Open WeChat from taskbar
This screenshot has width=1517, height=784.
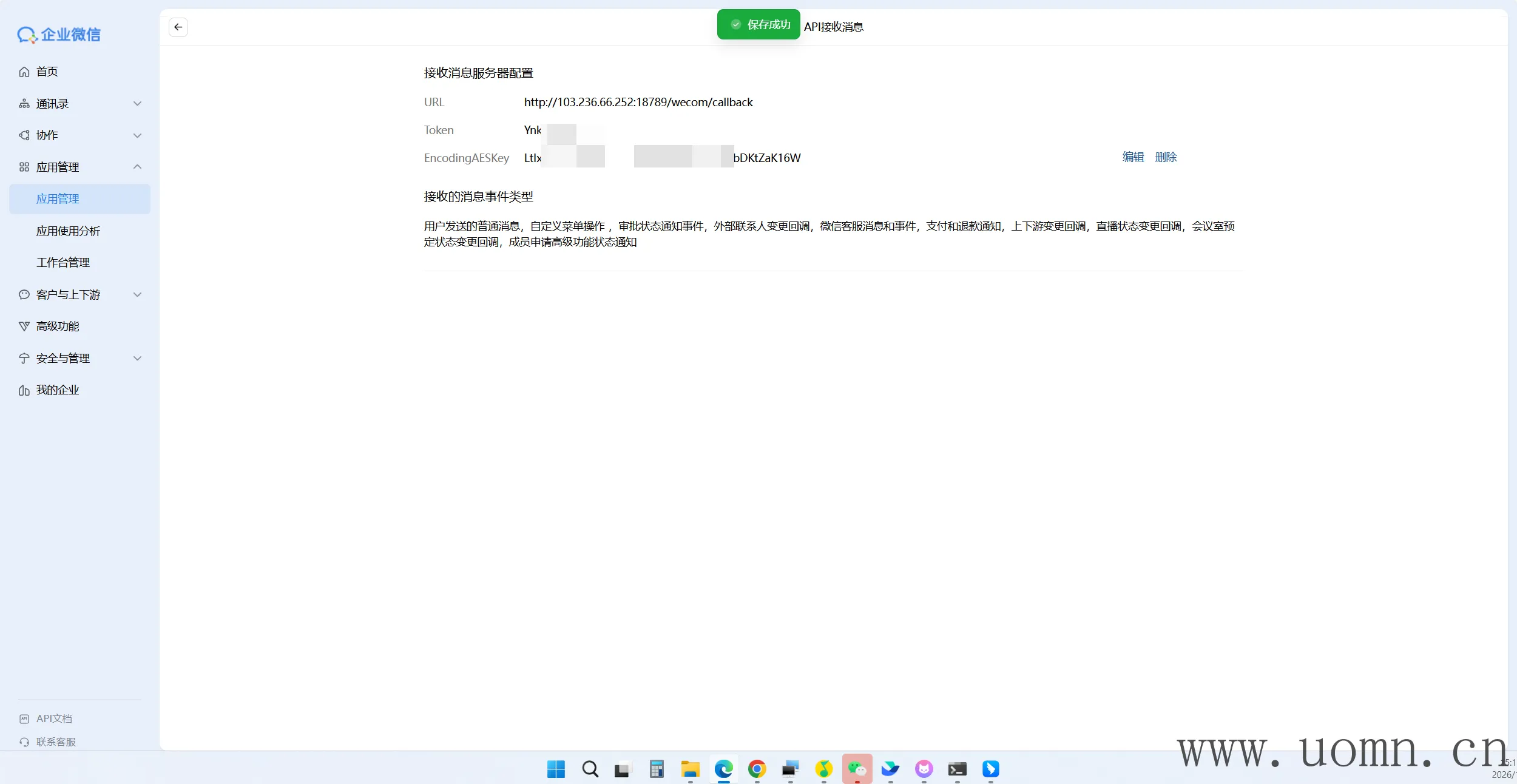tap(857, 769)
